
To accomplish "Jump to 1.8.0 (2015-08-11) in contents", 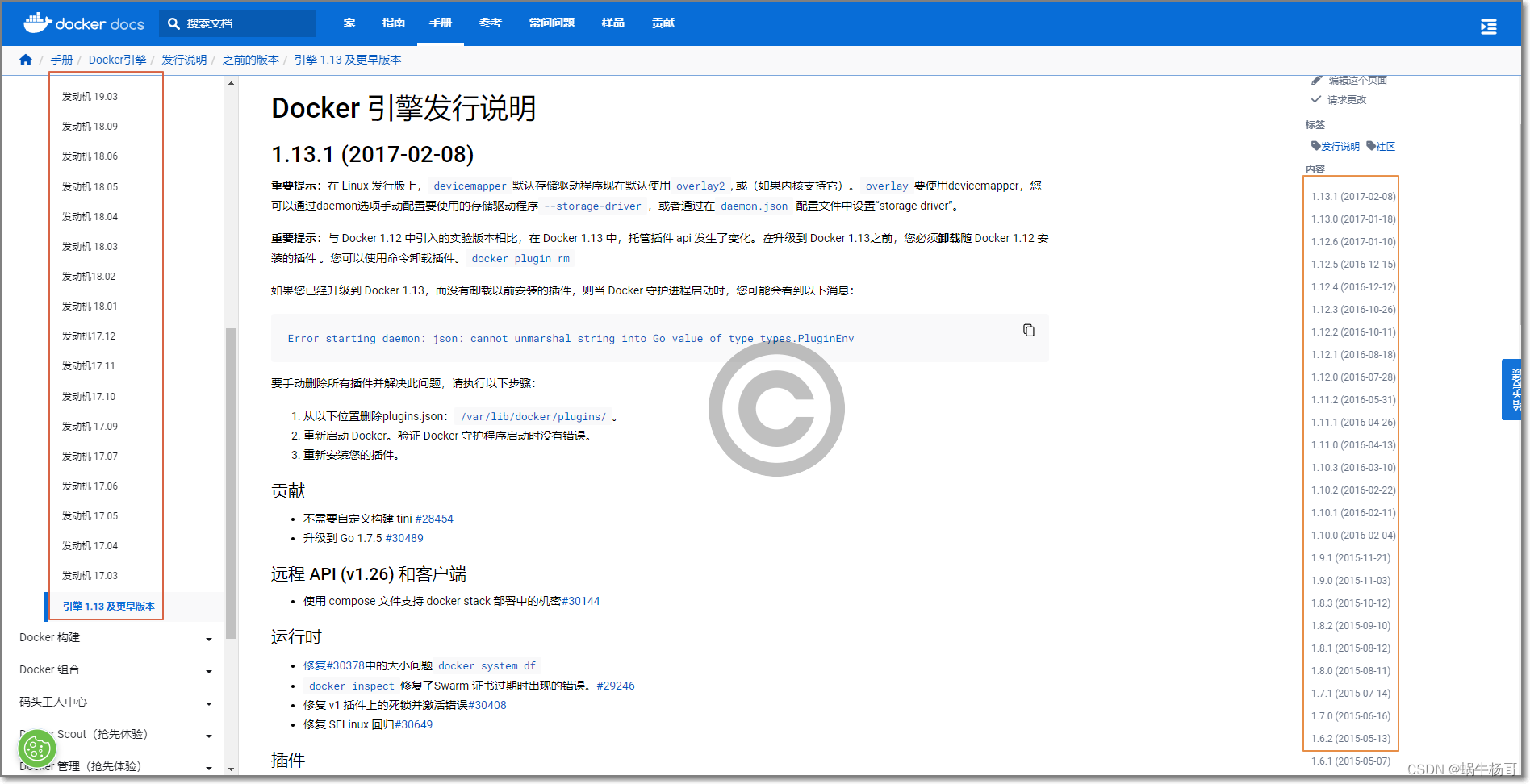I will 1351,670.
